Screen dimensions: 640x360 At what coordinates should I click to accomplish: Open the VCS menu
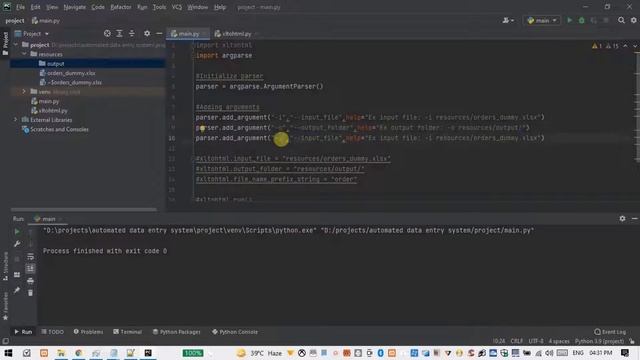coord(177,7)
